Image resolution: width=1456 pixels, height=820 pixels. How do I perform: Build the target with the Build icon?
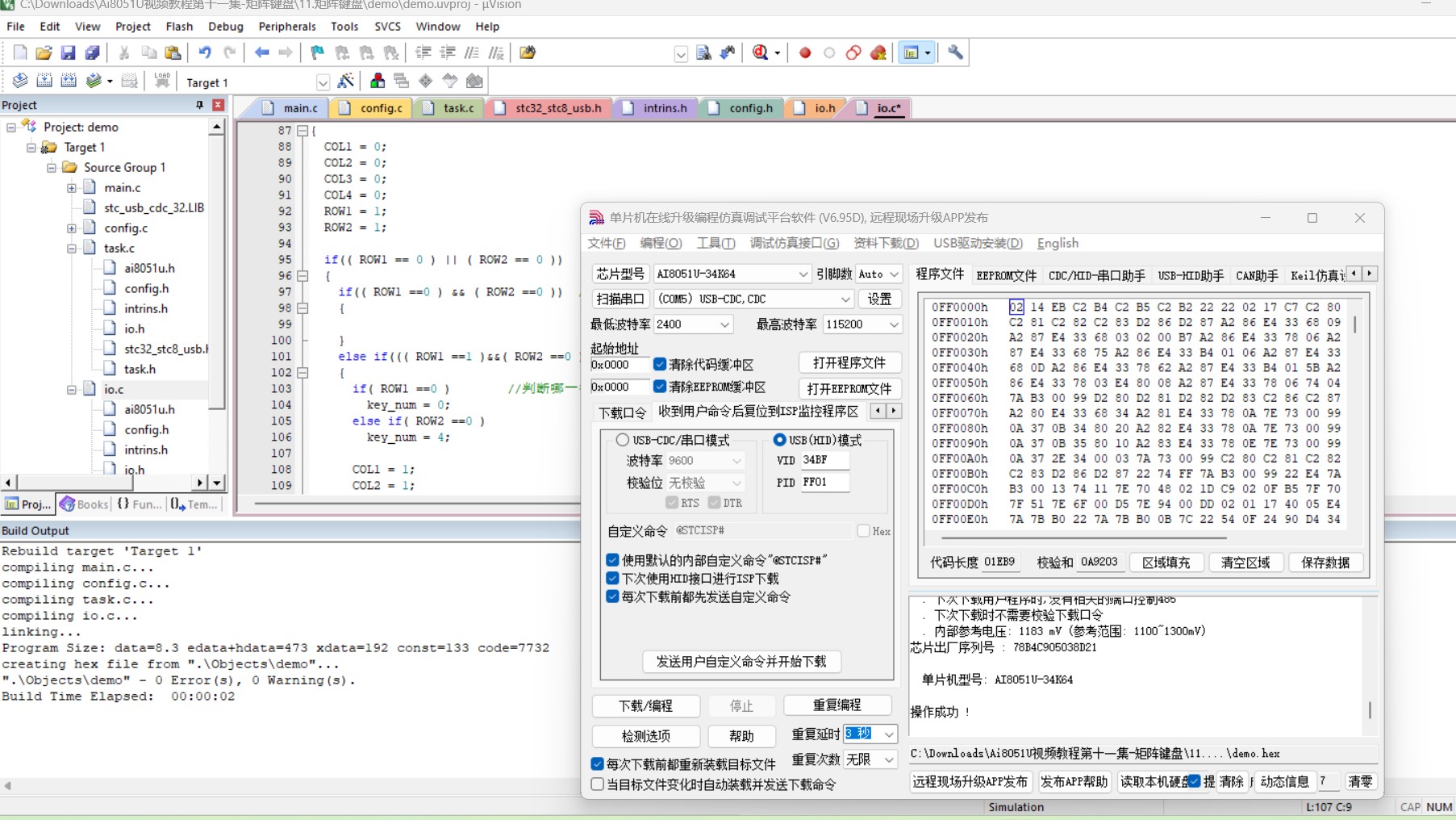point(44,81)
